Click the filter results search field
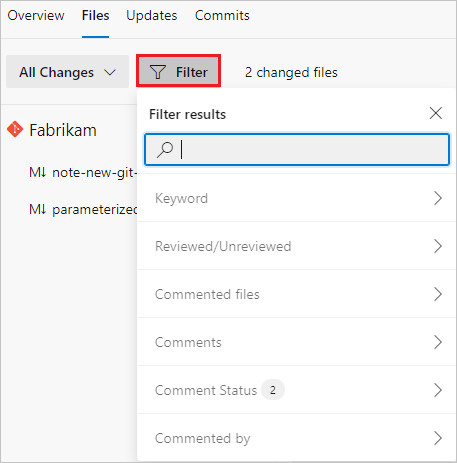Screen dimensions: 457x463 coord(297,149)
